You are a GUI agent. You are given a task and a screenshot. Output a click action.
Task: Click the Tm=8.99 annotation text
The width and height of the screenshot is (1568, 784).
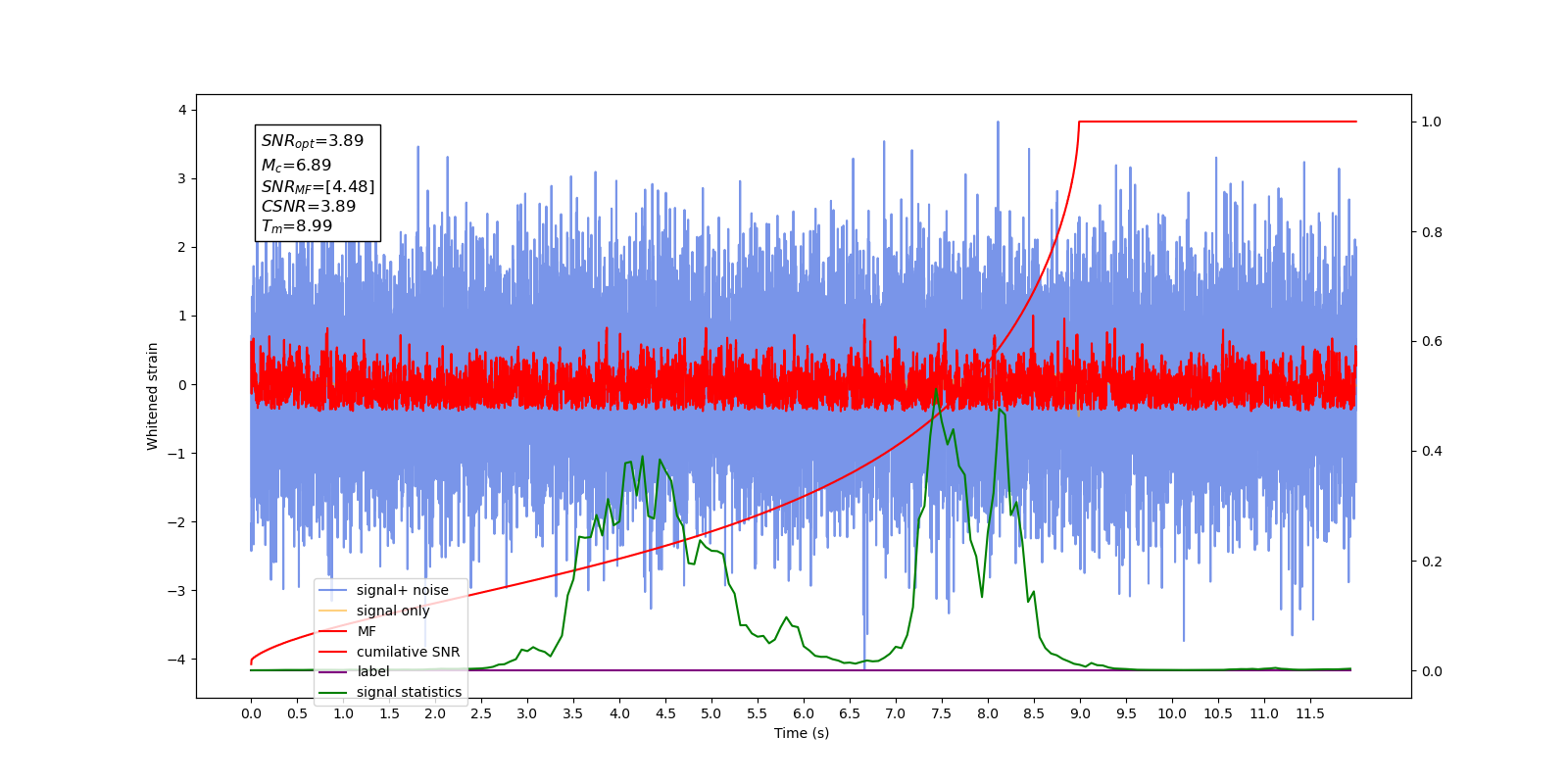297,226
